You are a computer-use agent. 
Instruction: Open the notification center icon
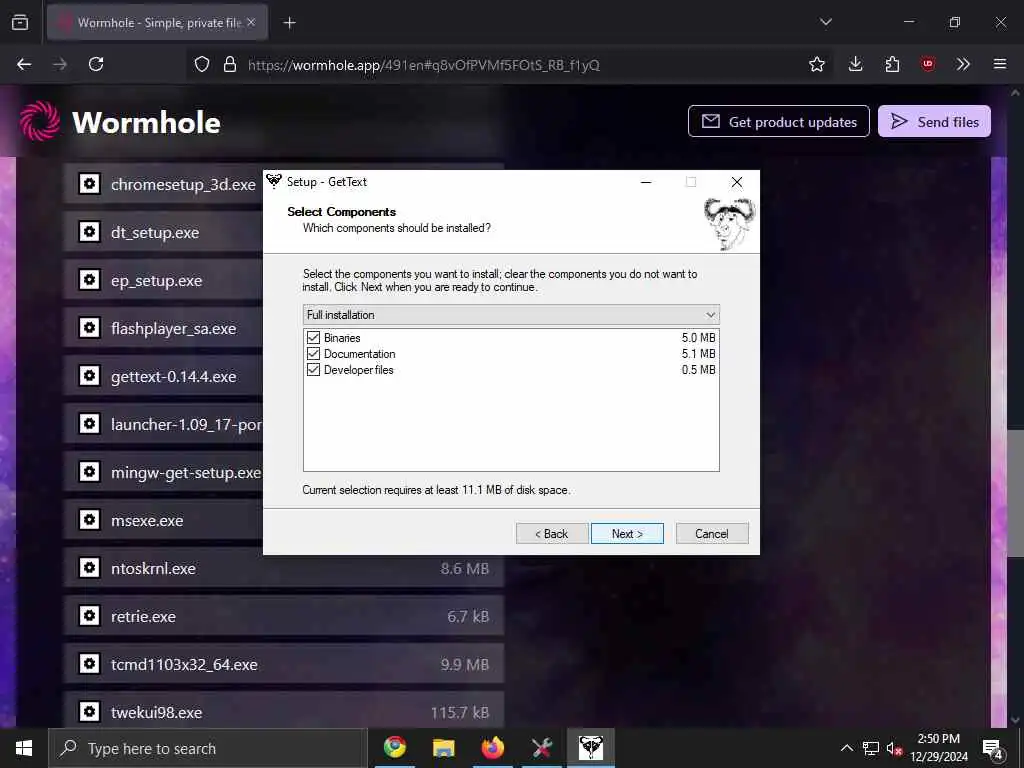click(x=993, y=749)
